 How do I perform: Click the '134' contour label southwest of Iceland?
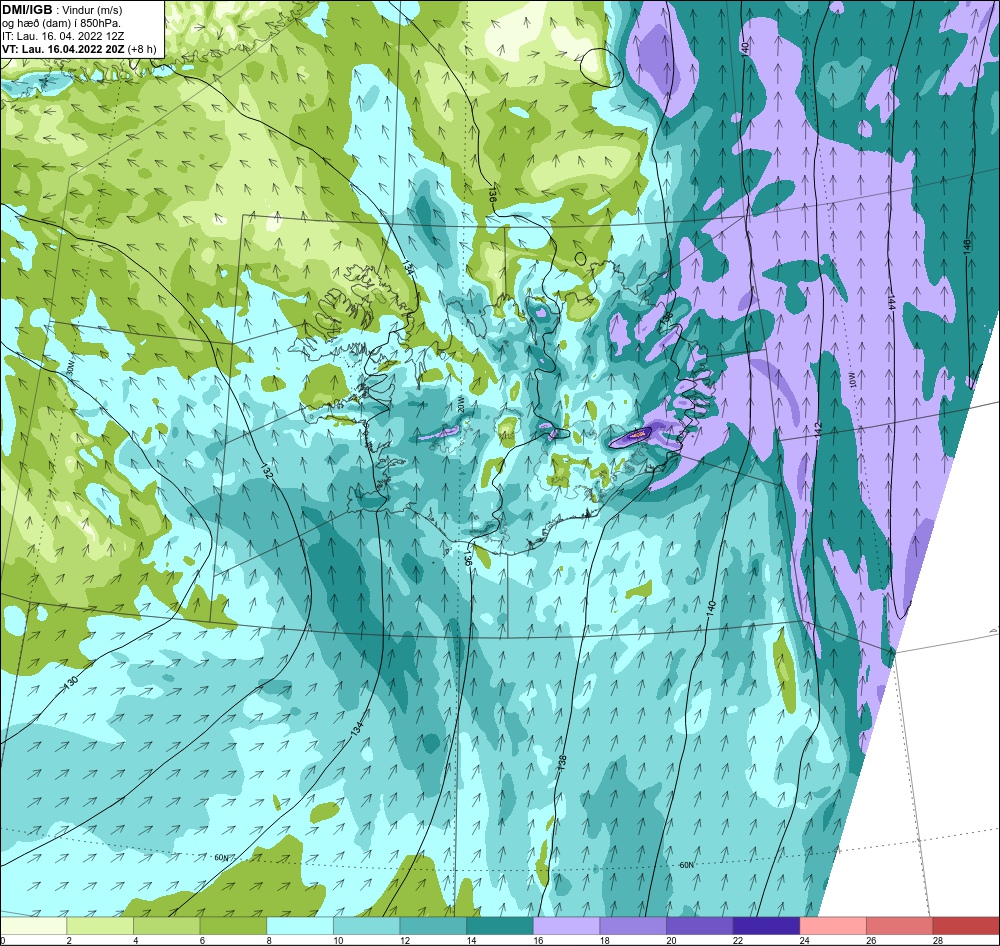(357, 730)
